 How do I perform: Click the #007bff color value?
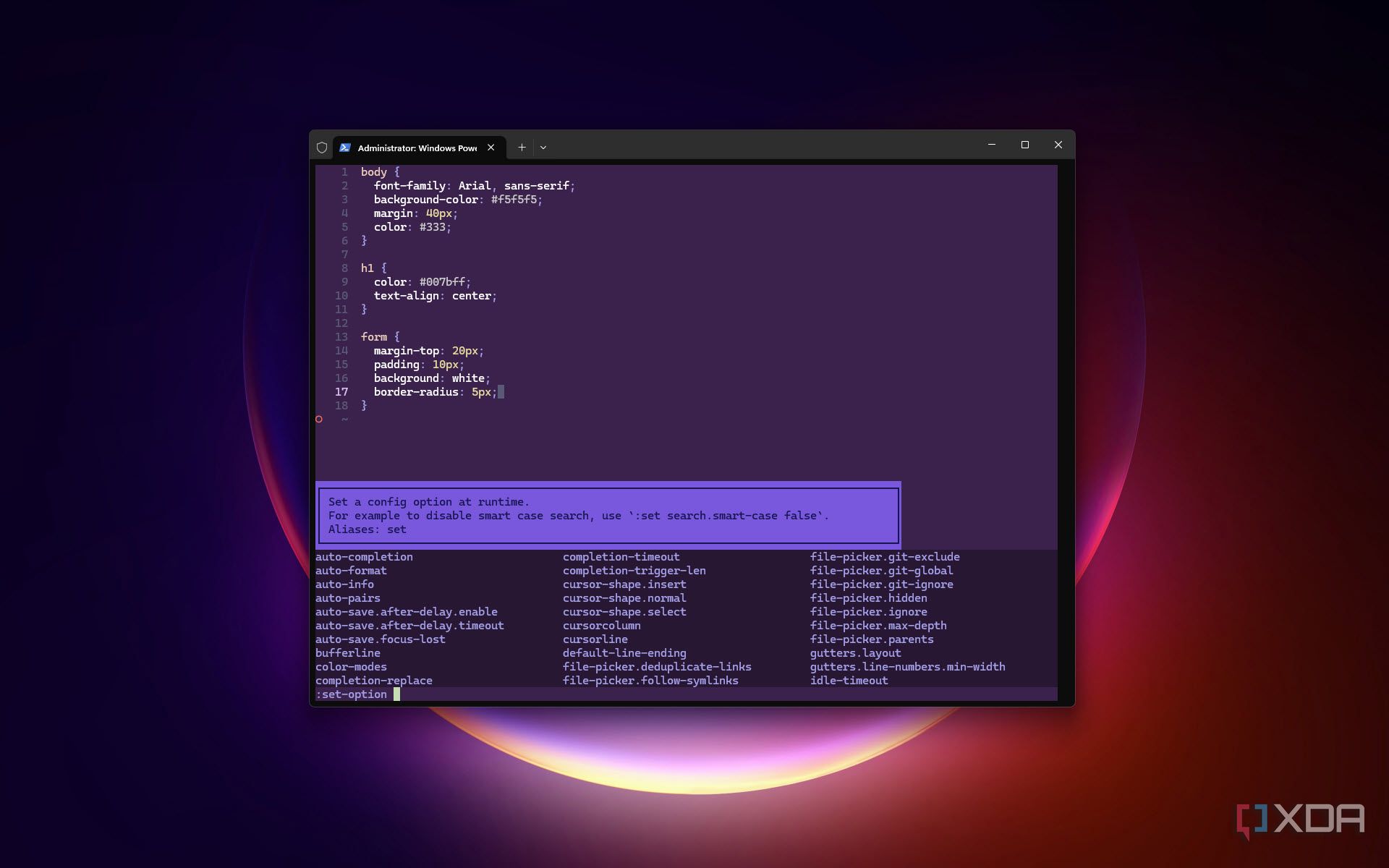[x=442, y=282]
